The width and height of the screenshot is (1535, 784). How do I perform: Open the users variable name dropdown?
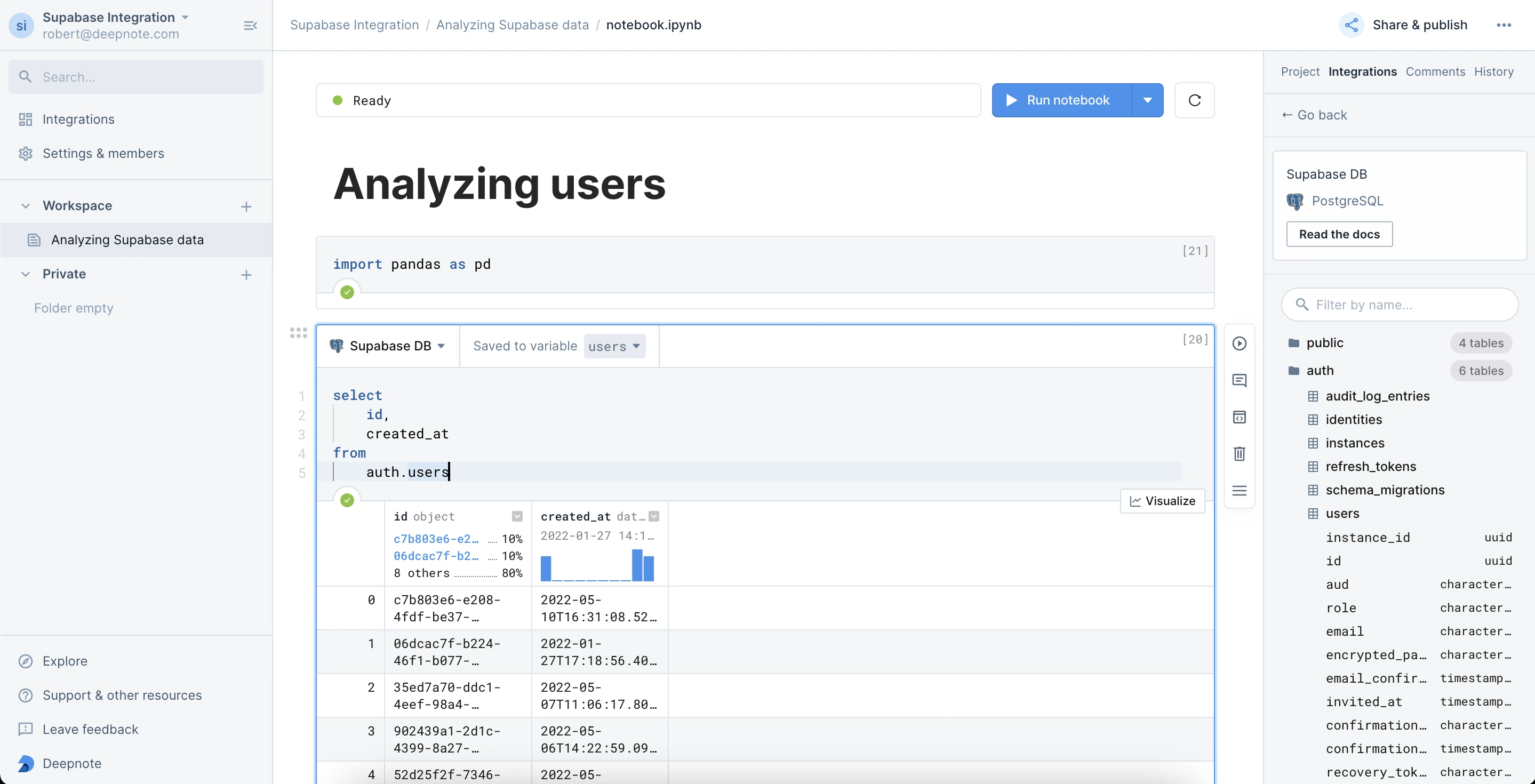614,346
